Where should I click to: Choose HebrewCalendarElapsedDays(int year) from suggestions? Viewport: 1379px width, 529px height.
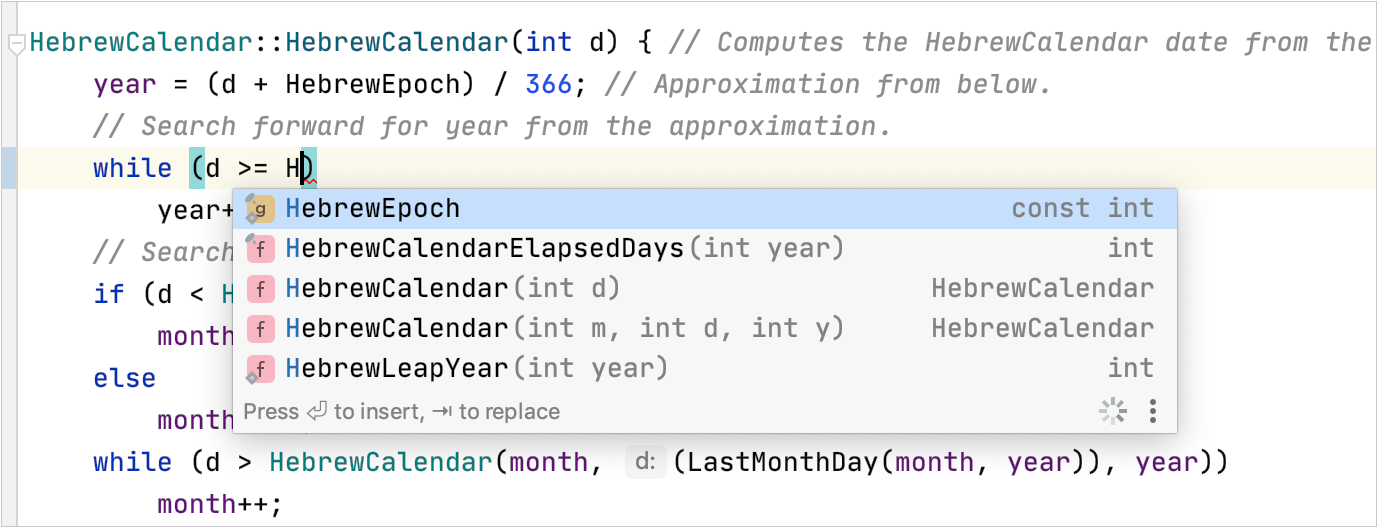click(x=564, y=249)
